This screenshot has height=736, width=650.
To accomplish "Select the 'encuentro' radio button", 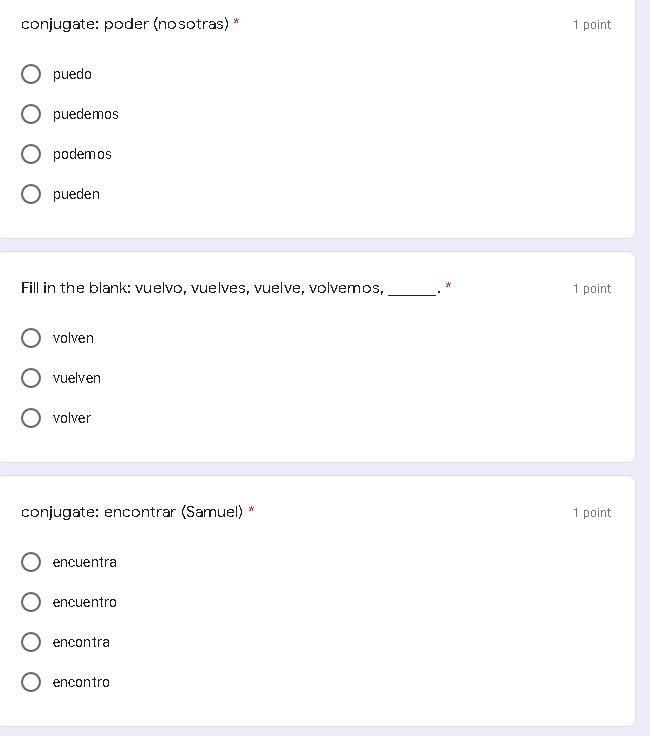I will [31, 602].
